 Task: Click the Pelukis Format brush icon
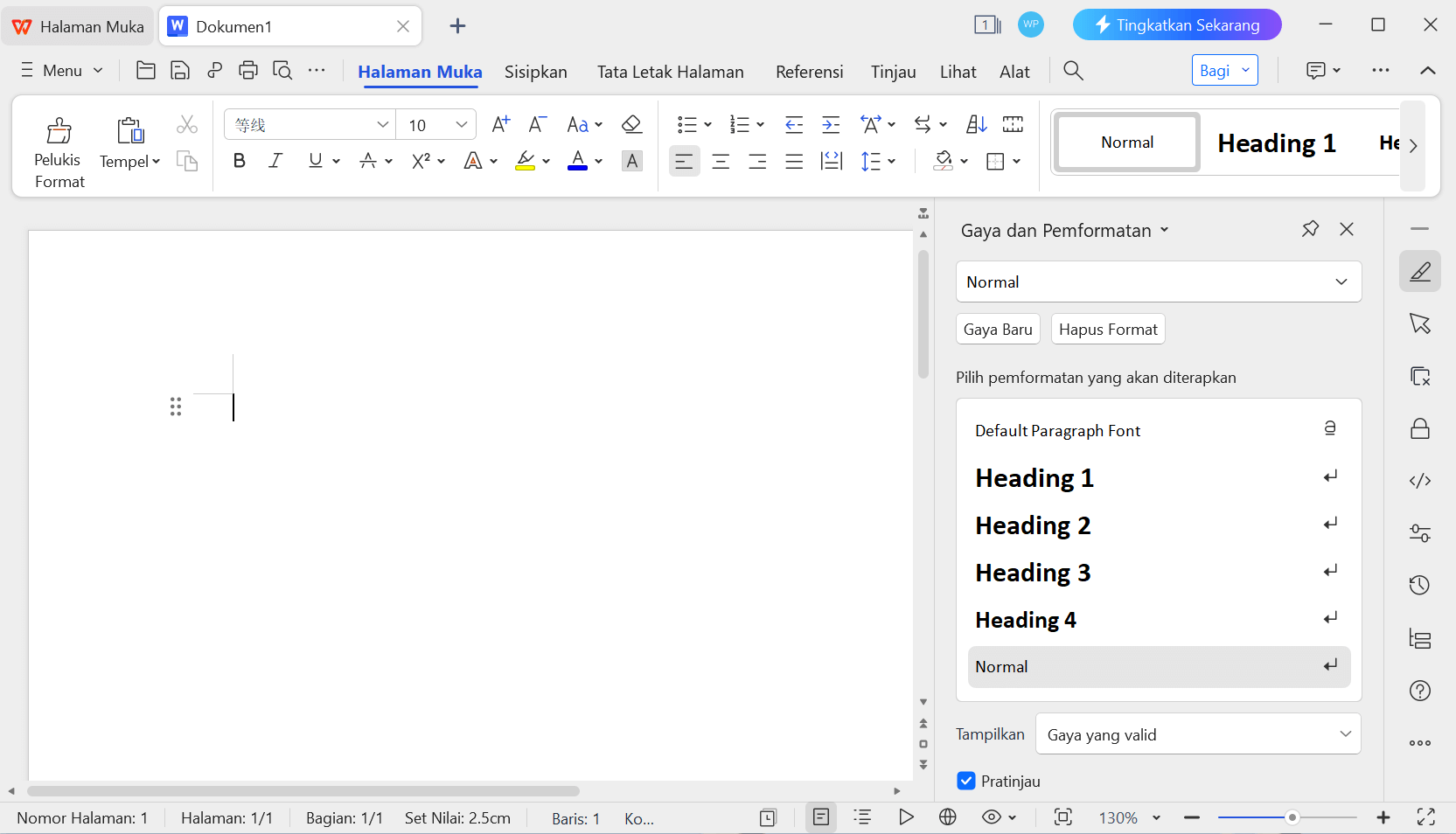[x=59, y=131]
